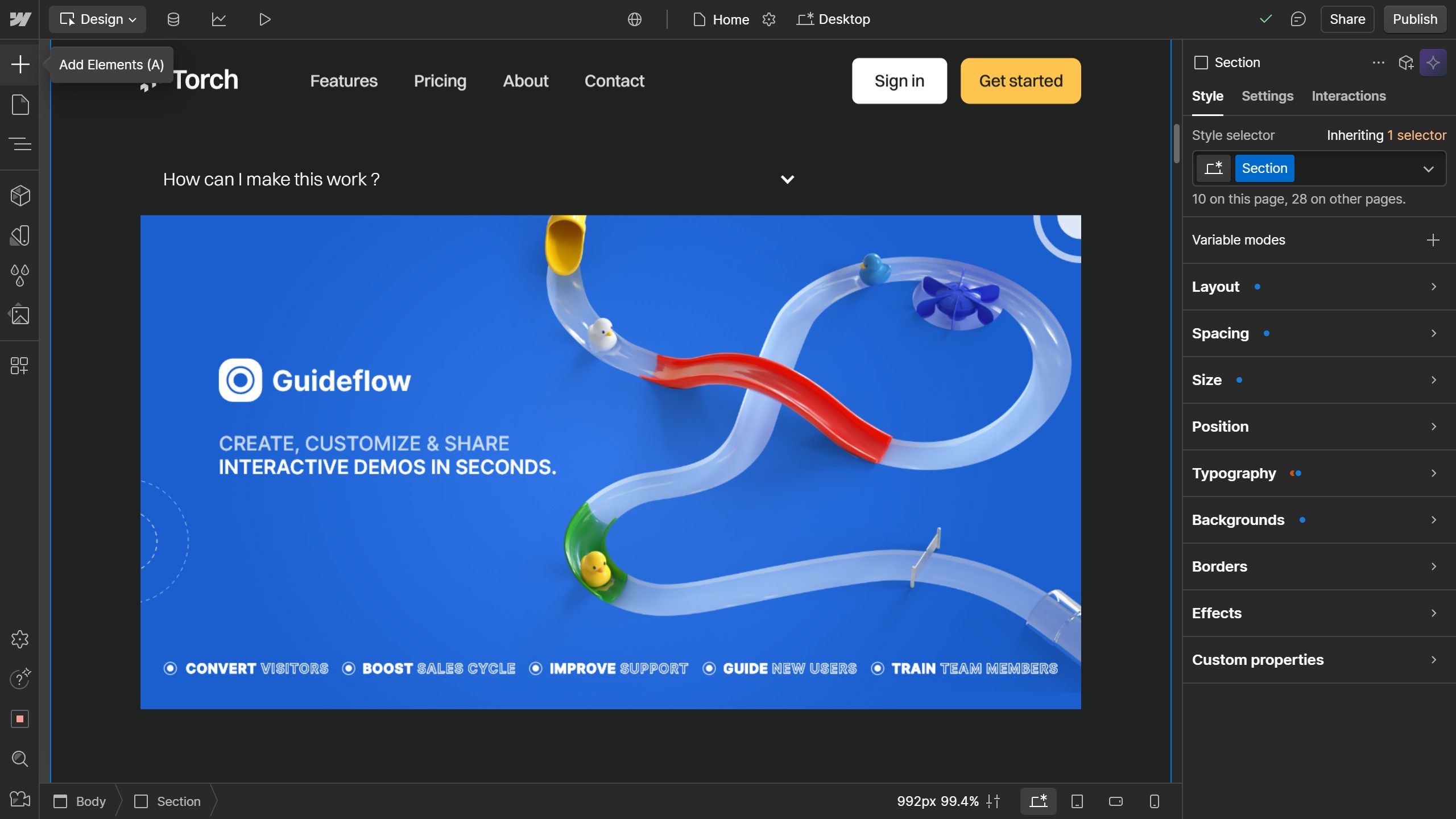Switch to mobile portrait breakpoint icon
The width and height of the screenshot is (1456, 819).
pos(1155,801)
